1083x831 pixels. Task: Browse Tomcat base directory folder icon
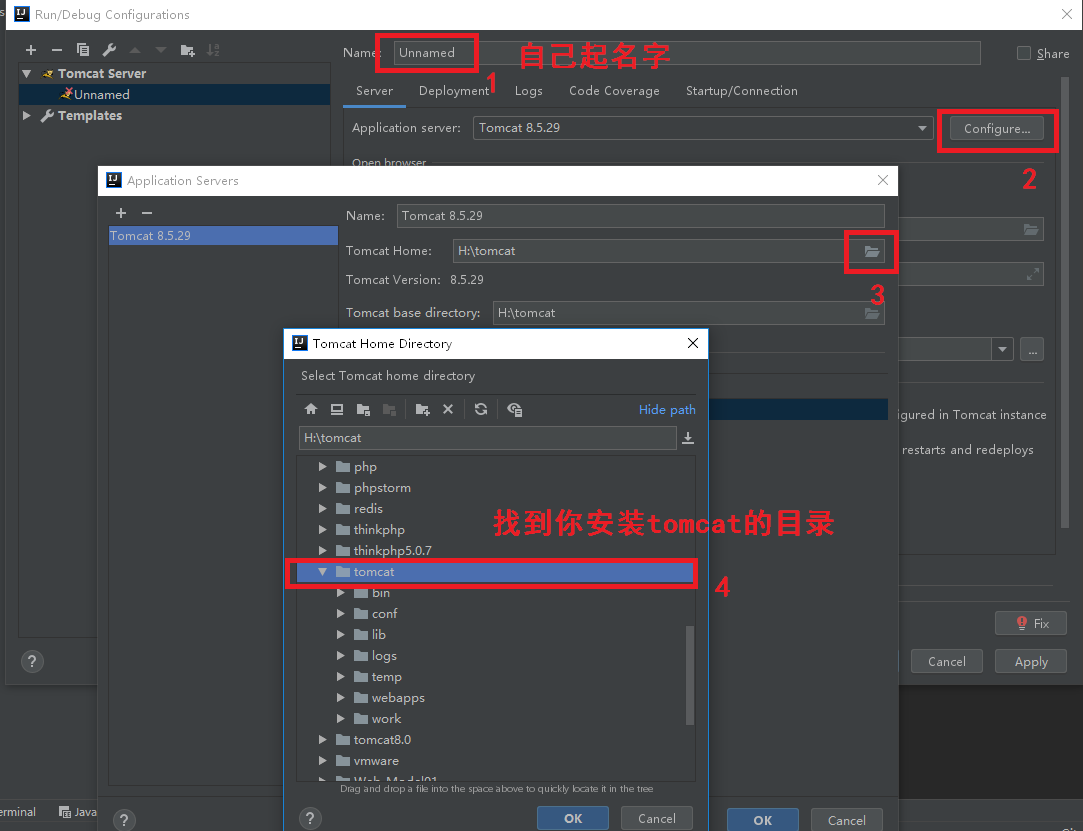click(872, 313)
